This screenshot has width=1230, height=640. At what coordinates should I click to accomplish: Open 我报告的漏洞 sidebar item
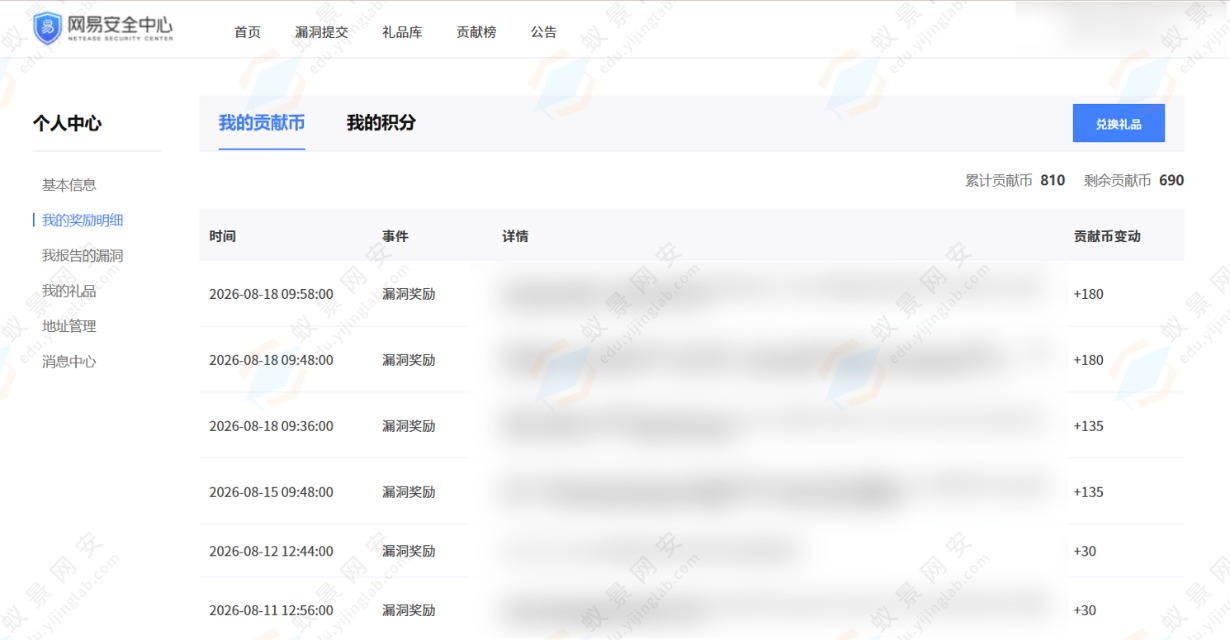point(82,256)
